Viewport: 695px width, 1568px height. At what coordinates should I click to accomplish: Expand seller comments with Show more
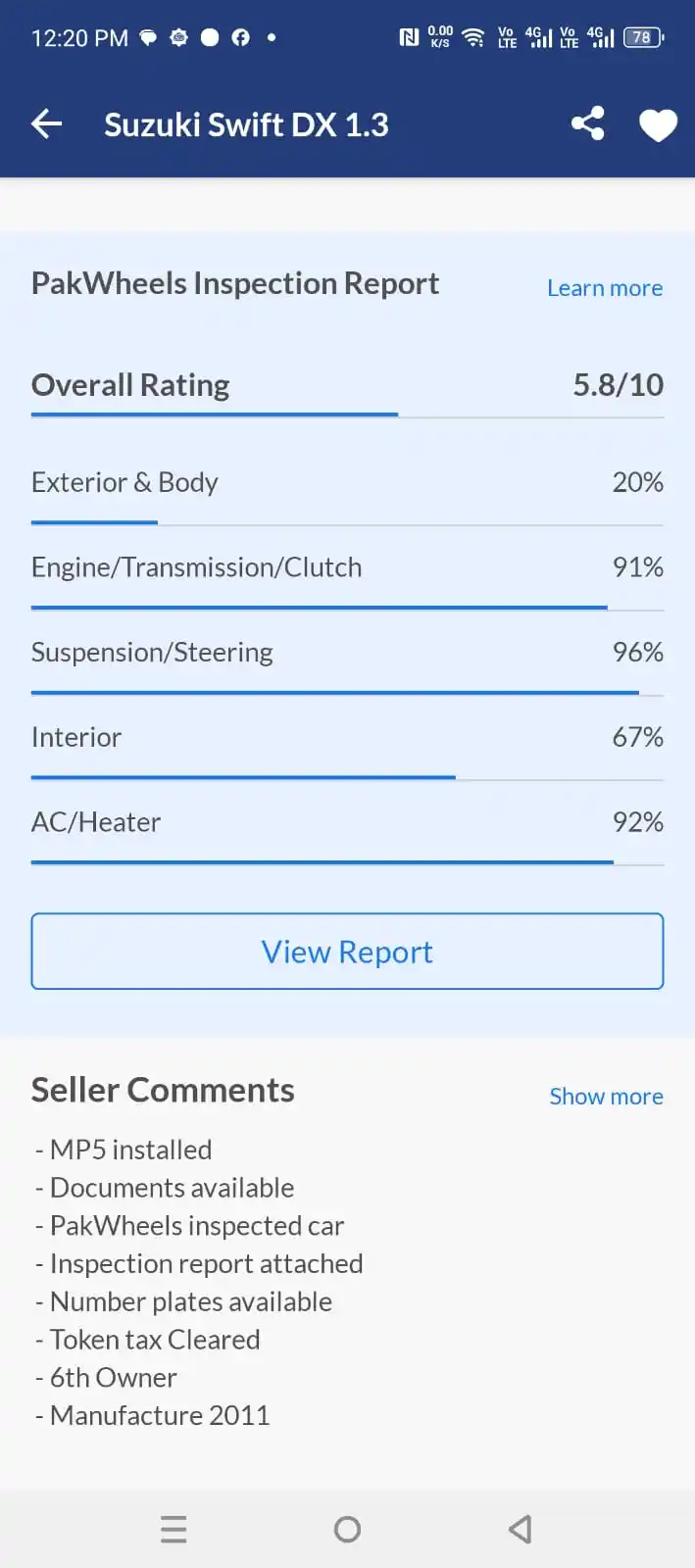point(606,1097)
